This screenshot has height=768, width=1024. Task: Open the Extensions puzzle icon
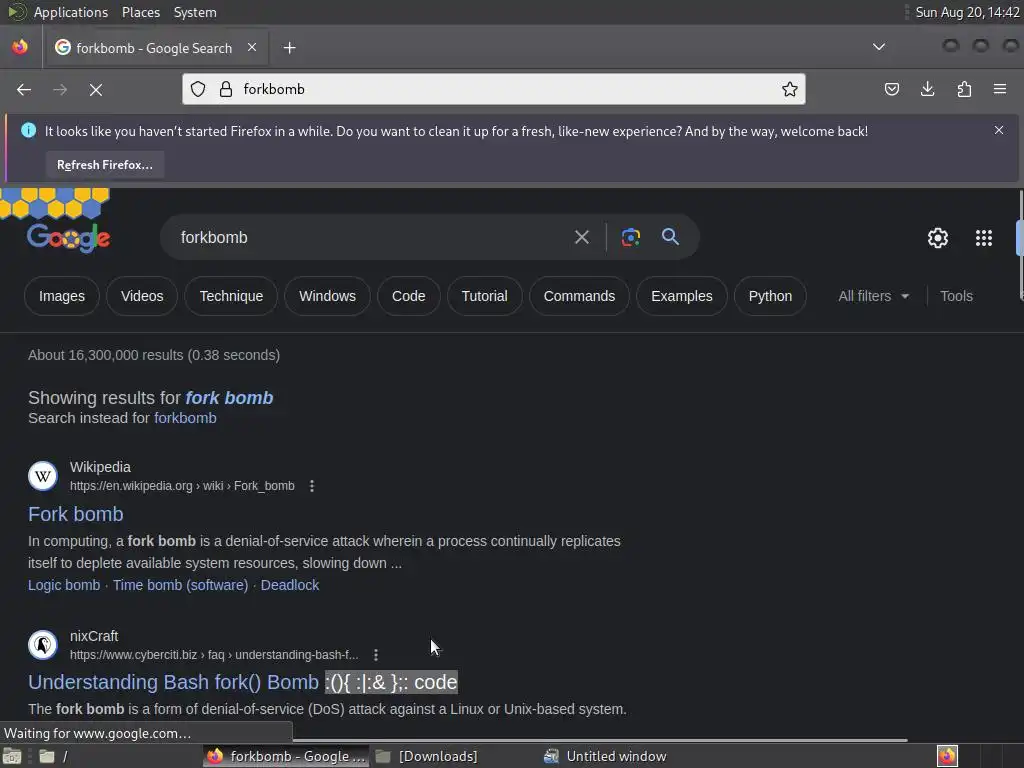[x=964, y=89]
